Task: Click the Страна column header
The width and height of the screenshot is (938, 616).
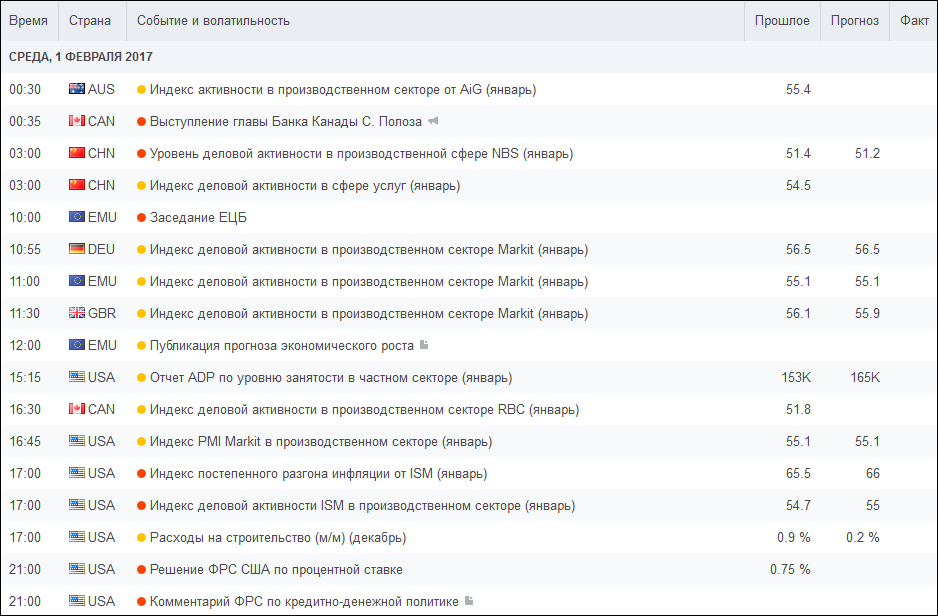Action: coord(90,21)
